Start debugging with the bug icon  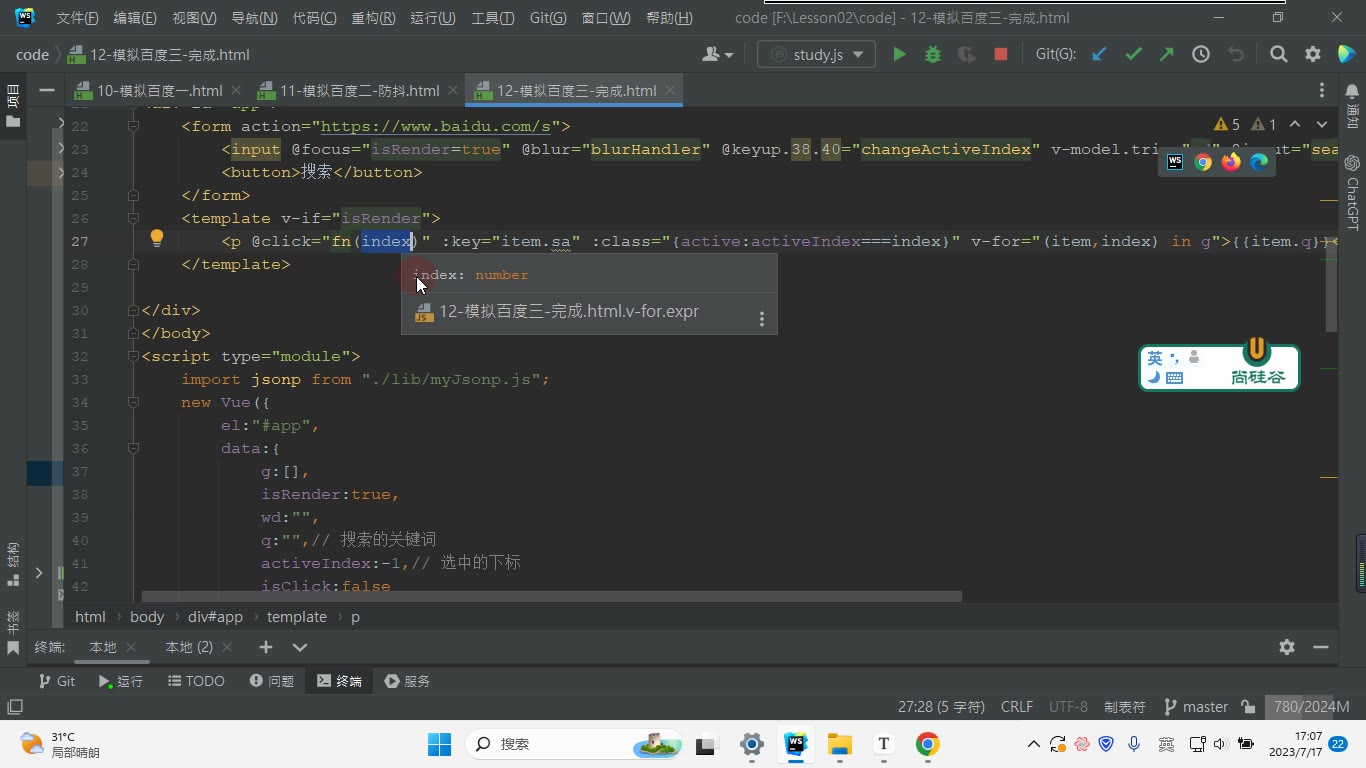[x=933, y=55]
